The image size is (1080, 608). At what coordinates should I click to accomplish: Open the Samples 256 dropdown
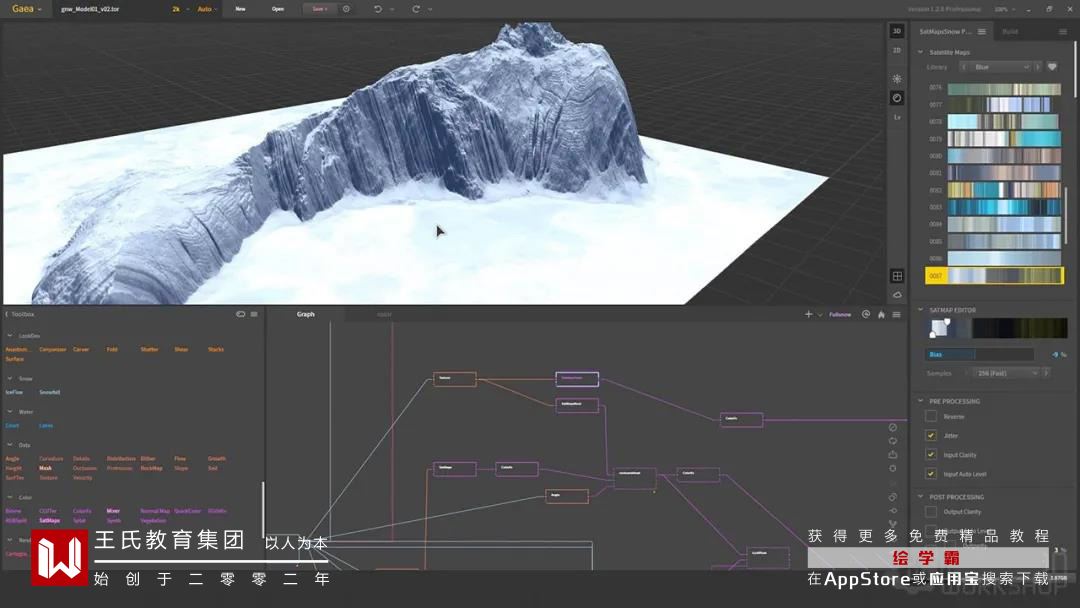click(1006, 373)
